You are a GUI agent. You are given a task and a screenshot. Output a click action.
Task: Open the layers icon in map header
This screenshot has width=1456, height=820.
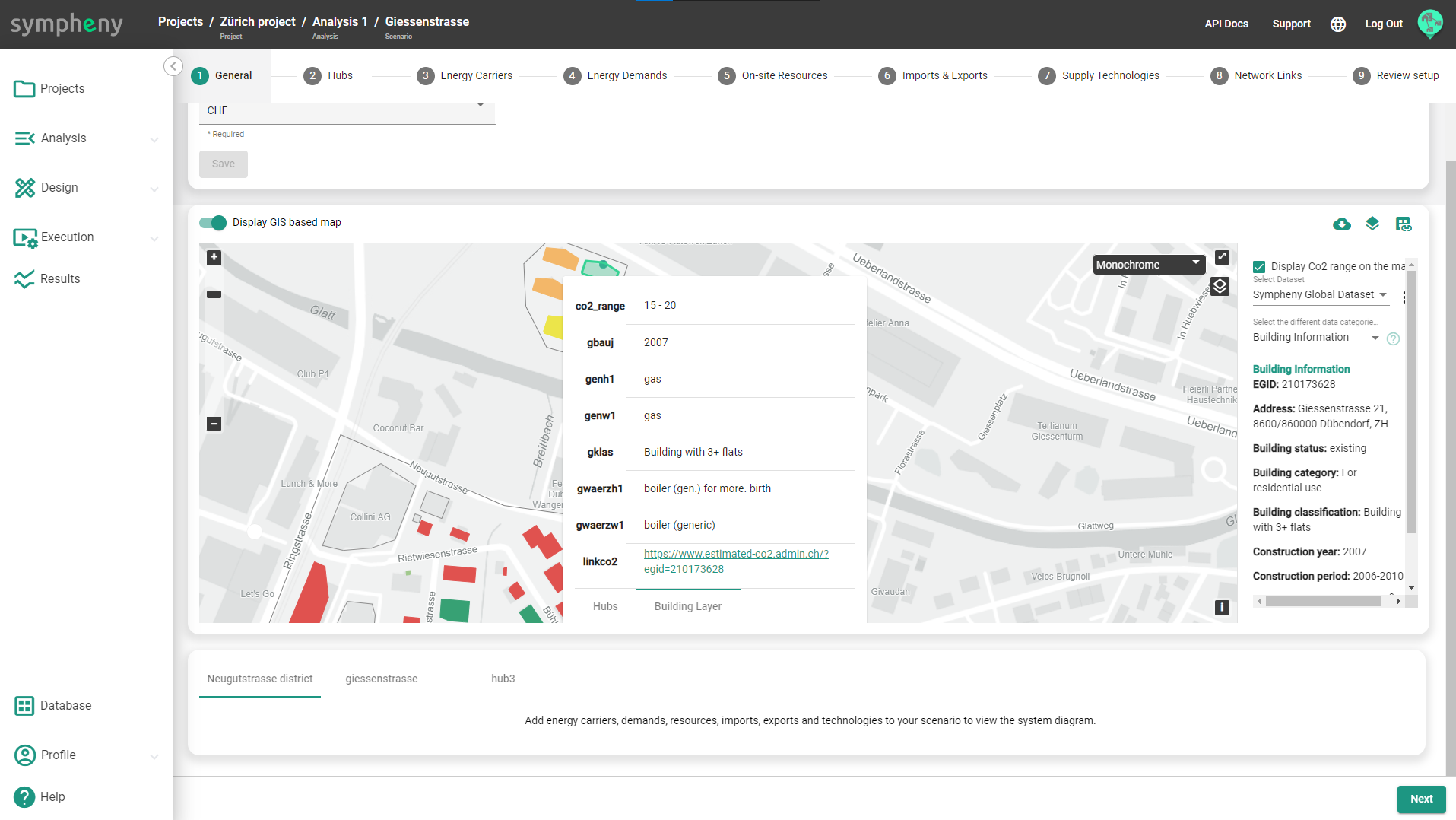[x=1372, y=224]
